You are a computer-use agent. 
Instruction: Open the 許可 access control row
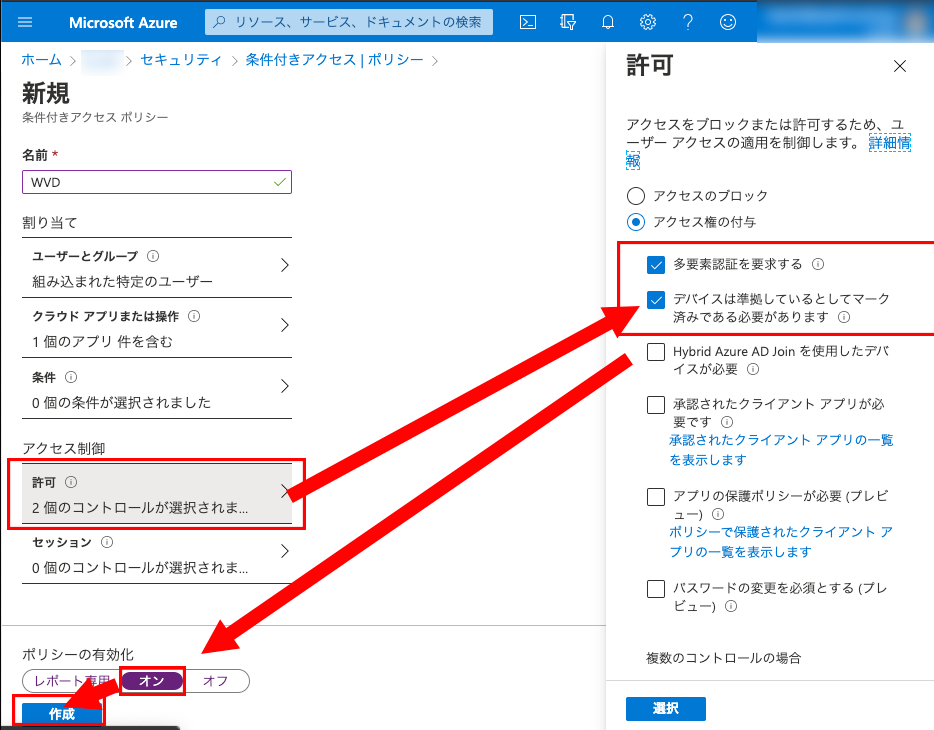(157, 494)
